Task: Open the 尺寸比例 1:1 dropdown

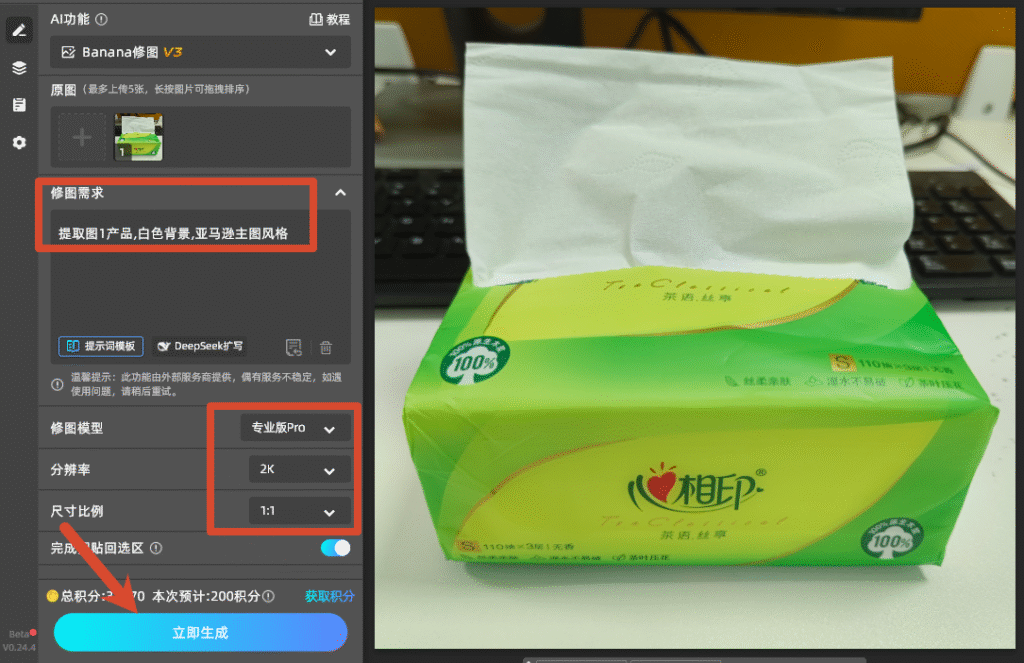Action: pyautogui.click(x=300, y=511)
